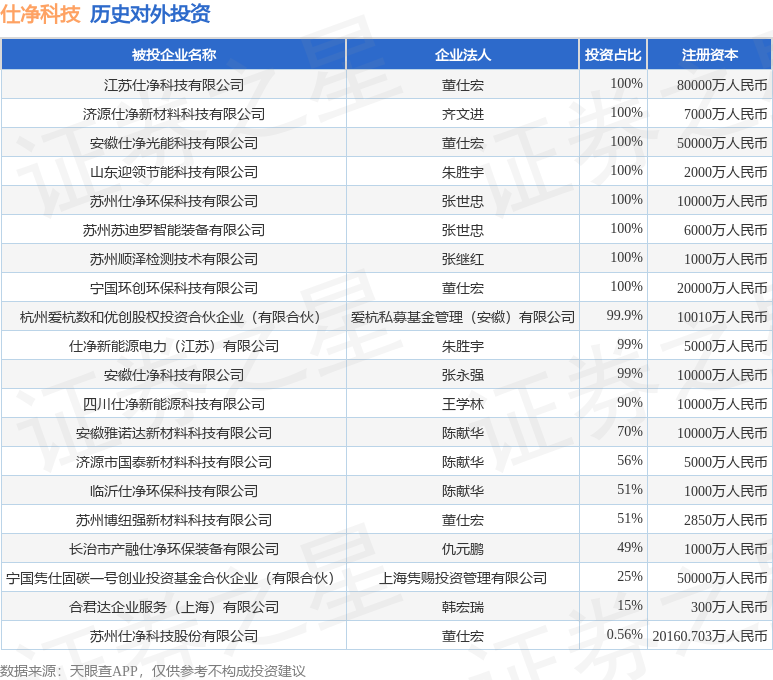Select 宁国环创环保科技有限公司 cell
773x680 pixels.
[x=174, y=288]
